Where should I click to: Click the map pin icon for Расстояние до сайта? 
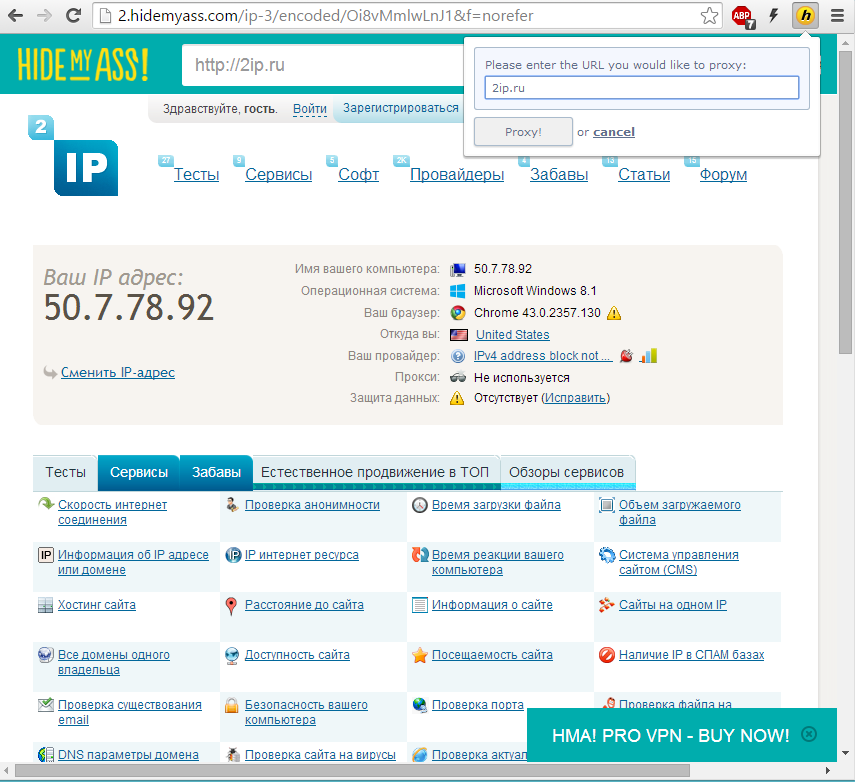point(231,606)
